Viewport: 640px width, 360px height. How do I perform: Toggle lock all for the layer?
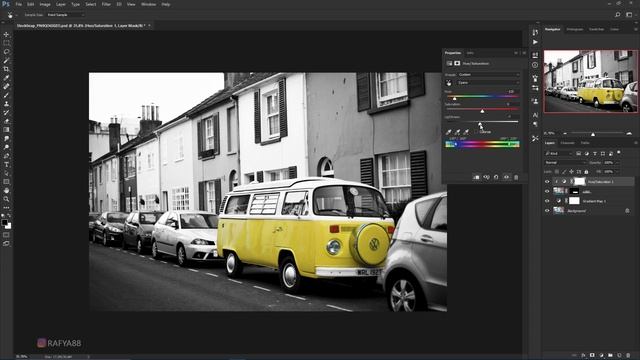[x=587, y=172]
